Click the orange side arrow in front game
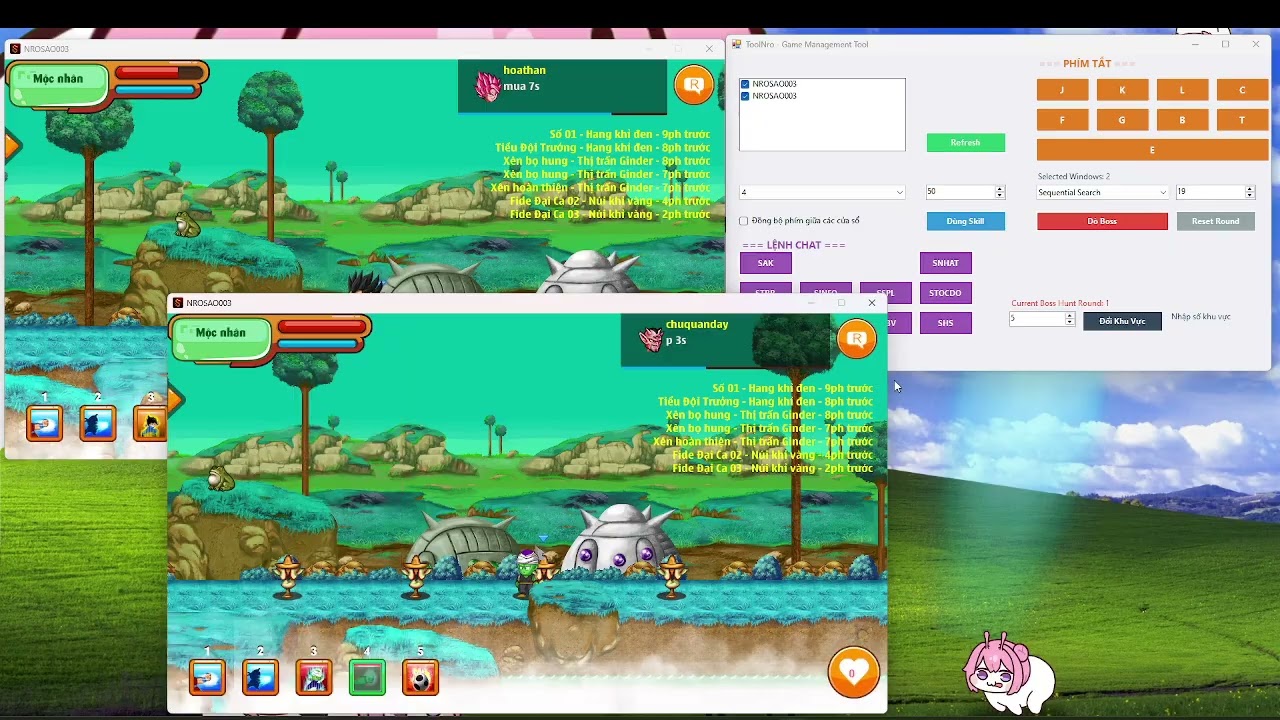Screen dimensions: 1280x720 click(175, 401)
